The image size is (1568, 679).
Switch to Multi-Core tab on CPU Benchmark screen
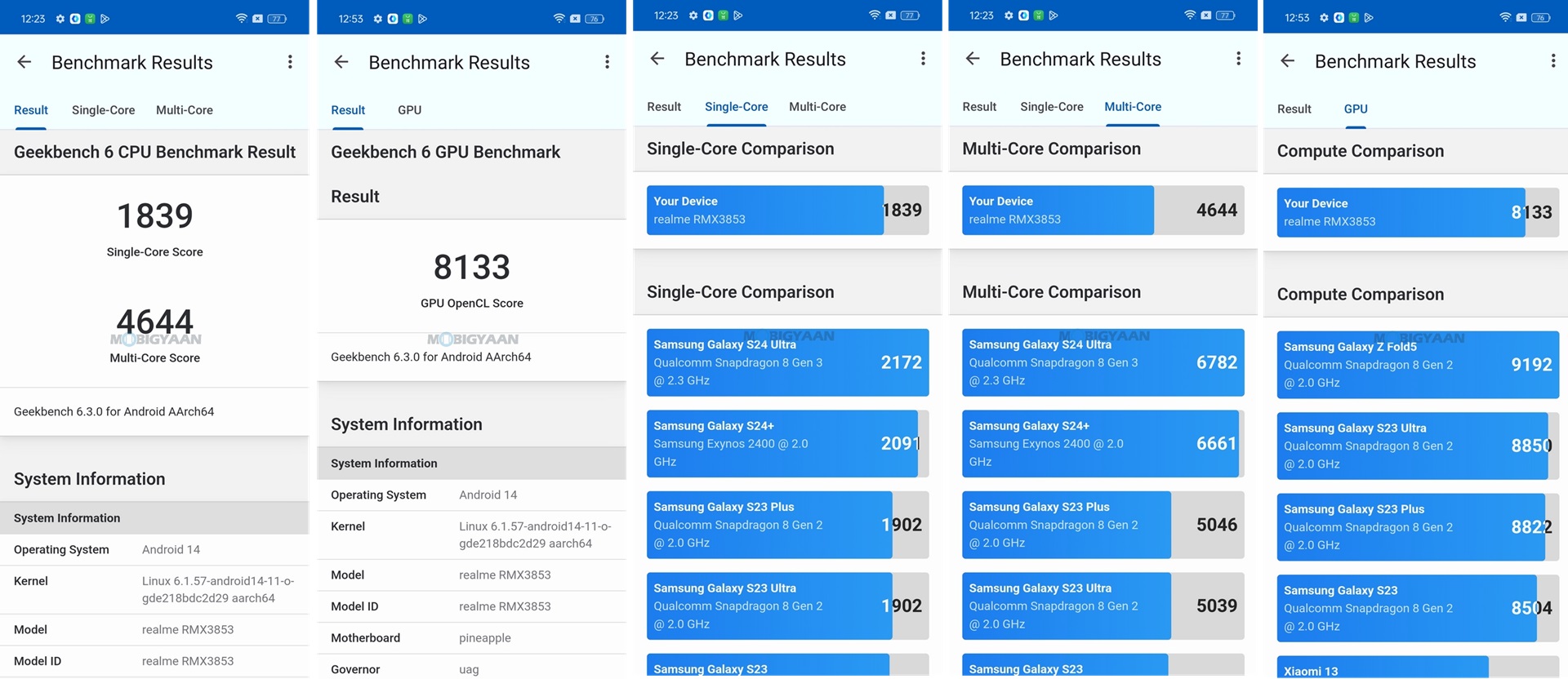coord(185,110)
